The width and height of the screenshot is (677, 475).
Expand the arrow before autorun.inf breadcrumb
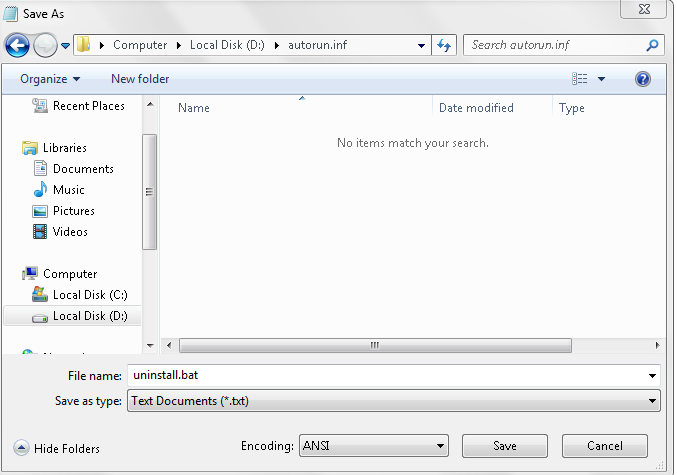[x=277, y=45]
